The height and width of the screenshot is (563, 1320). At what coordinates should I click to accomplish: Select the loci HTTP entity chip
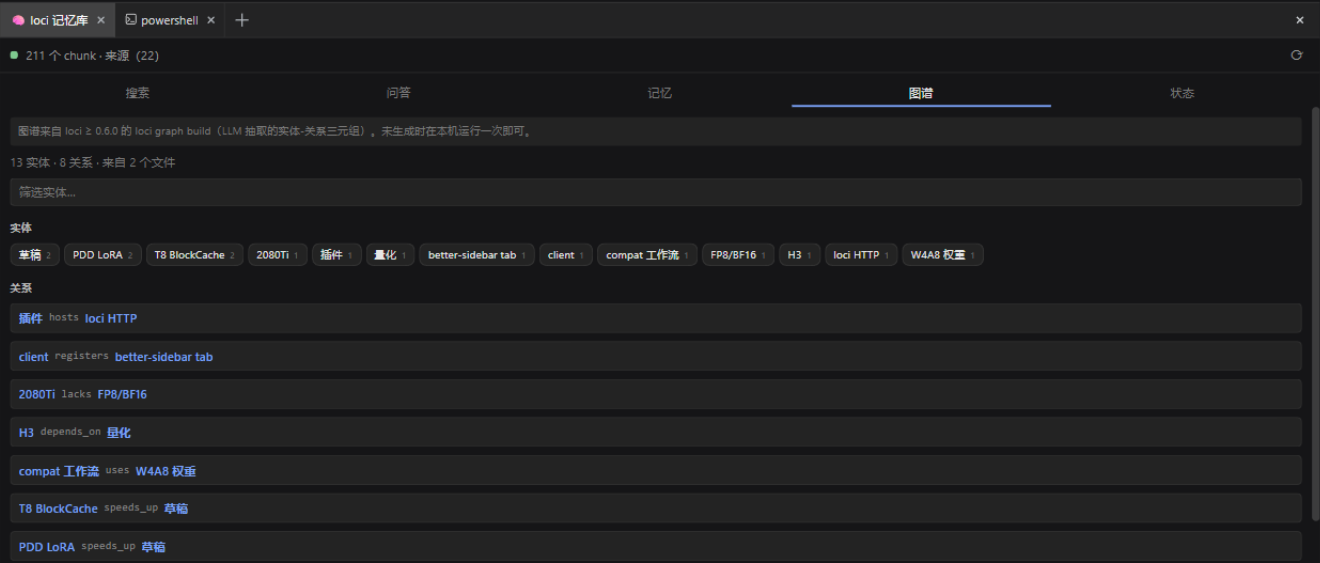tap(861, 255)
